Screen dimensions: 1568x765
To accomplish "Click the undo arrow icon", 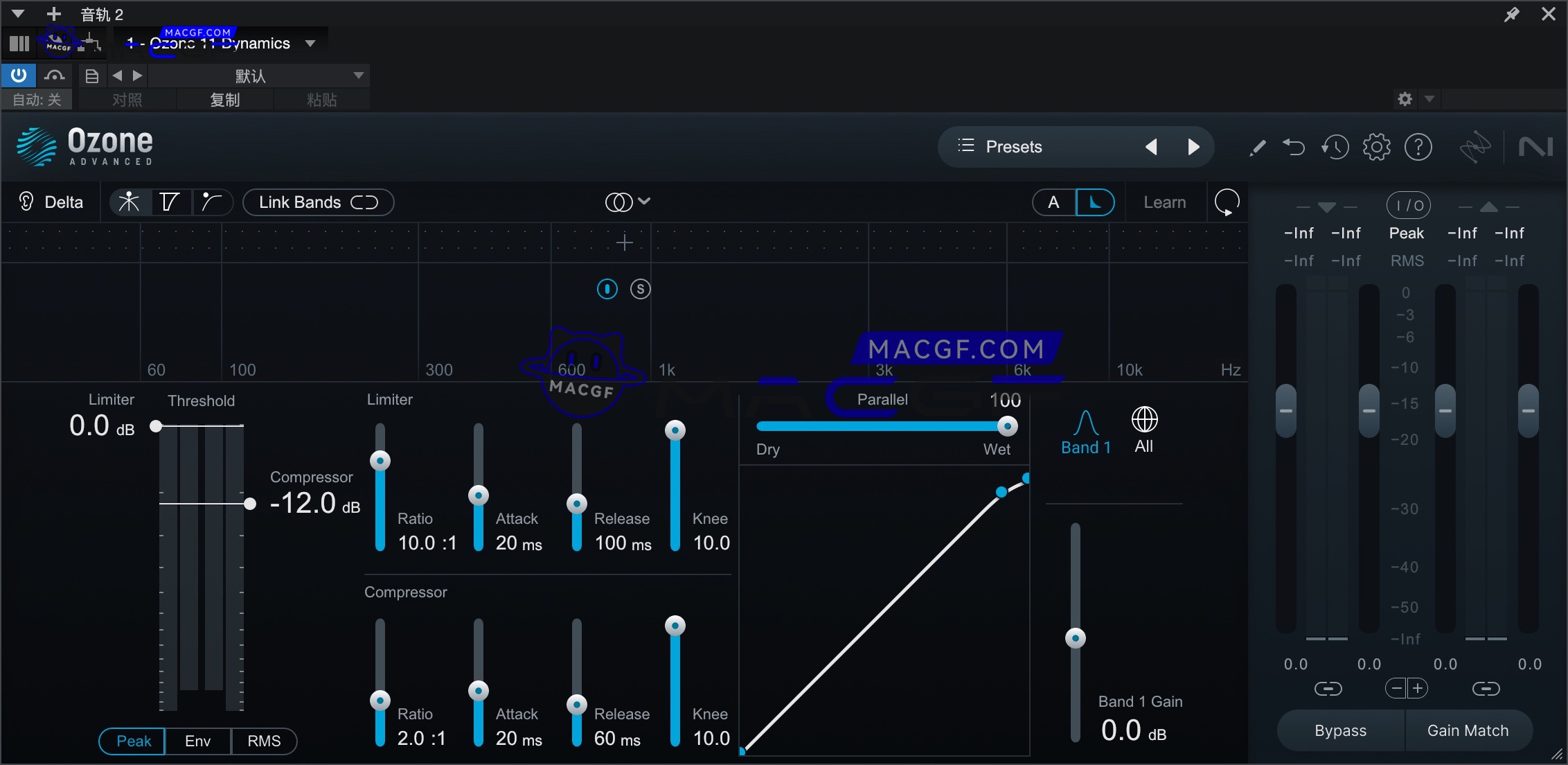I will pyautogui.click(x=1294, y=147).
